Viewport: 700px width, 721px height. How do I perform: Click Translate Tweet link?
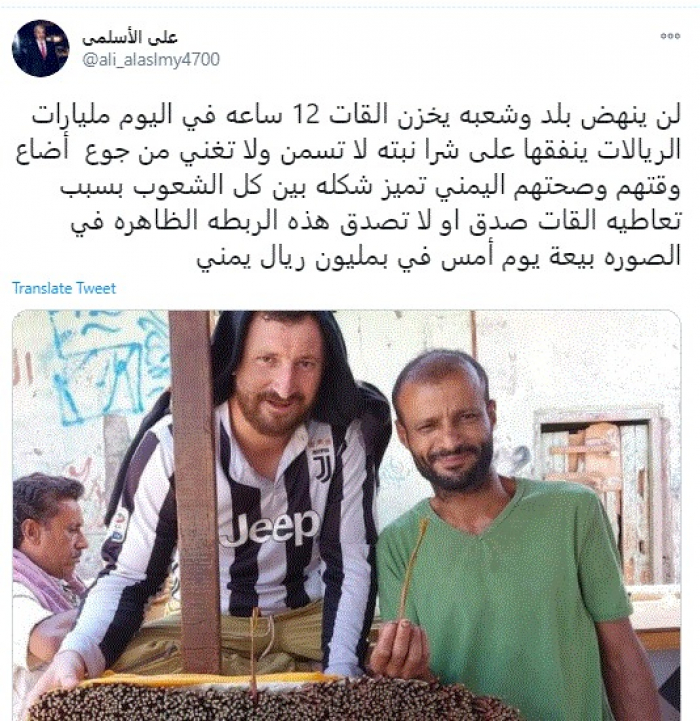click(x=64, y=288)
